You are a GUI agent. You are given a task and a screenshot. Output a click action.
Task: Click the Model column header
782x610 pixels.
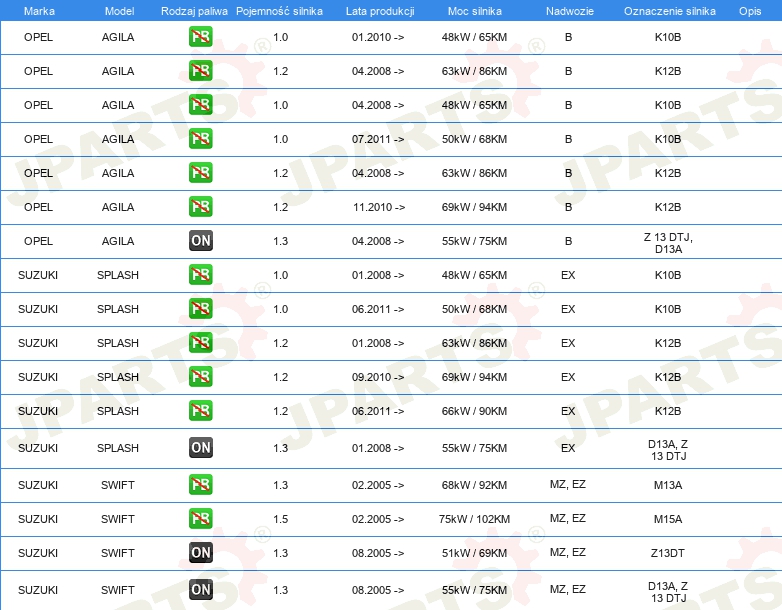coord(119,11)
